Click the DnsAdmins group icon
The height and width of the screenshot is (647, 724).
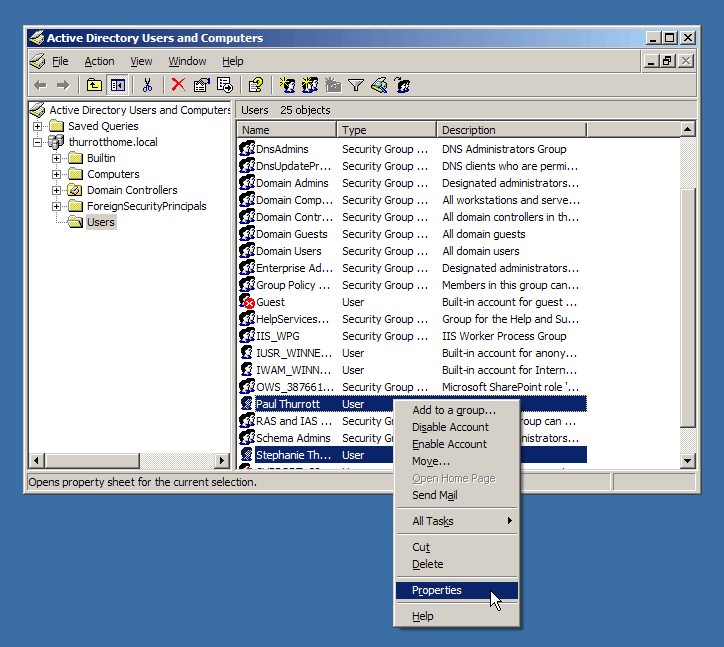(247, 149)
